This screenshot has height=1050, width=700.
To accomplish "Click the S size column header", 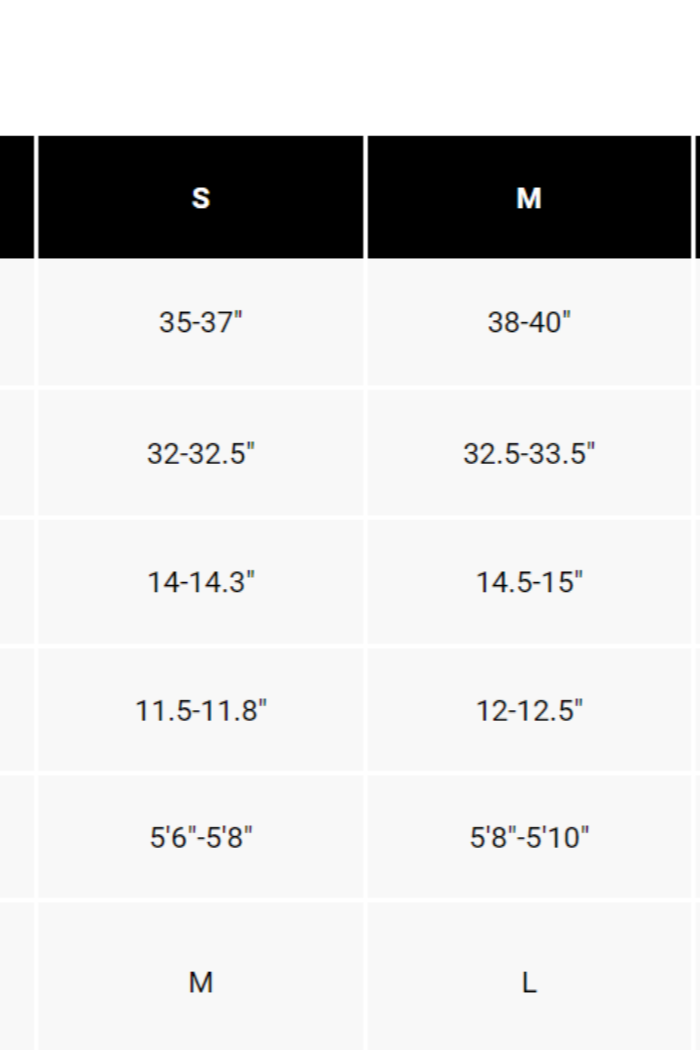I will pos(201,198).
